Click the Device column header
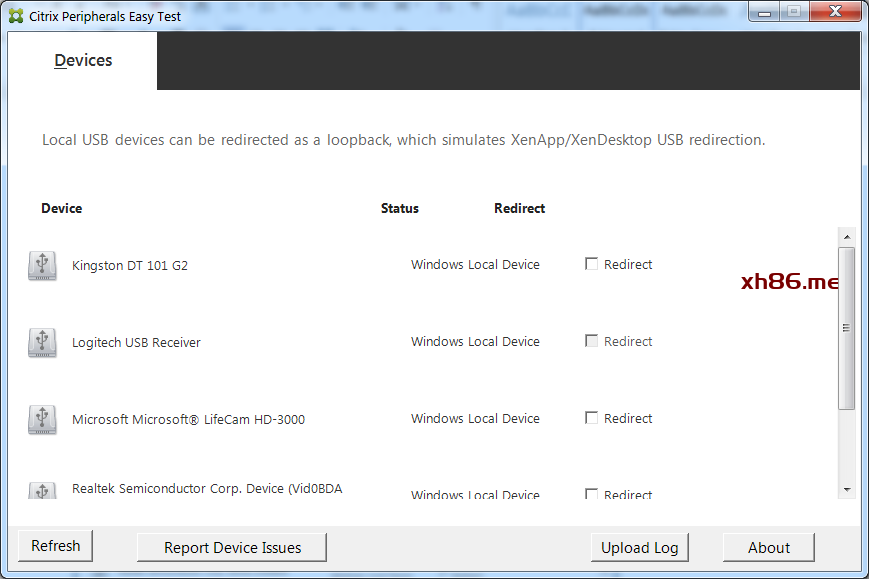 coord(62,208)
